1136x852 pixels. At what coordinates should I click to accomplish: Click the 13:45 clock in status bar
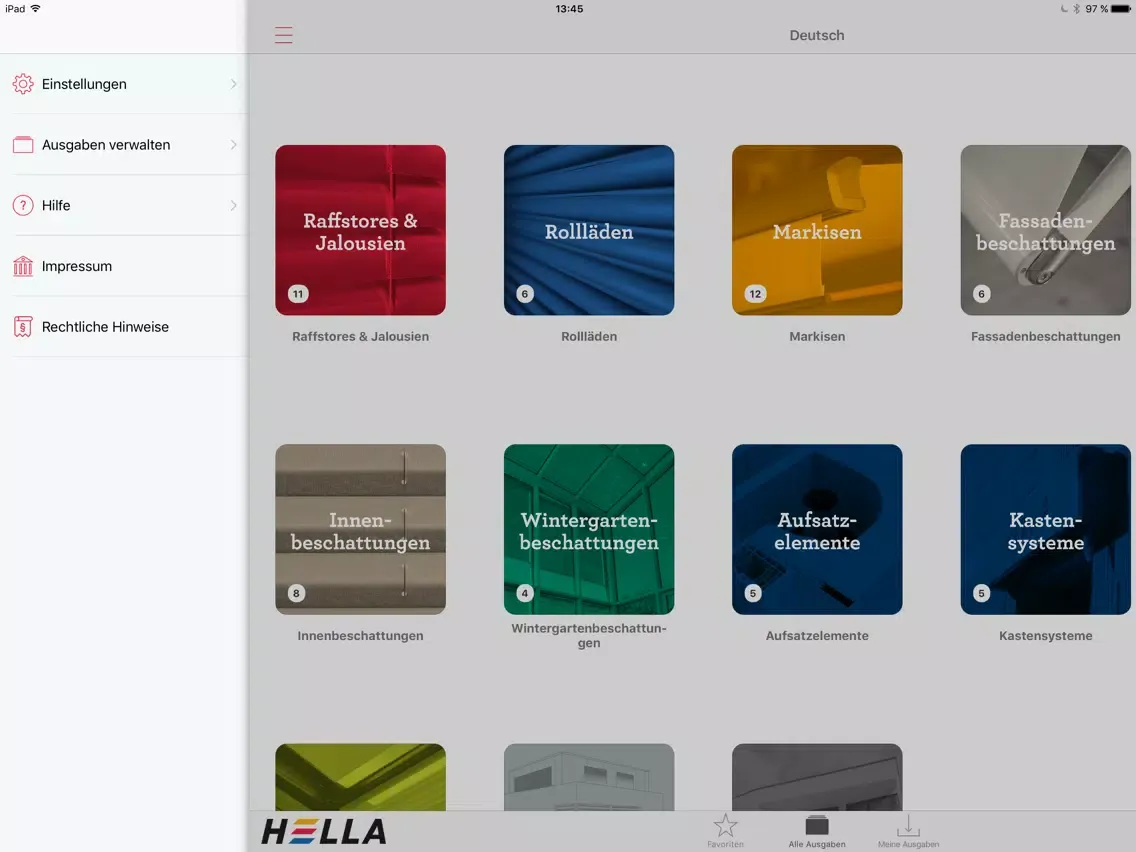[569, 9]
